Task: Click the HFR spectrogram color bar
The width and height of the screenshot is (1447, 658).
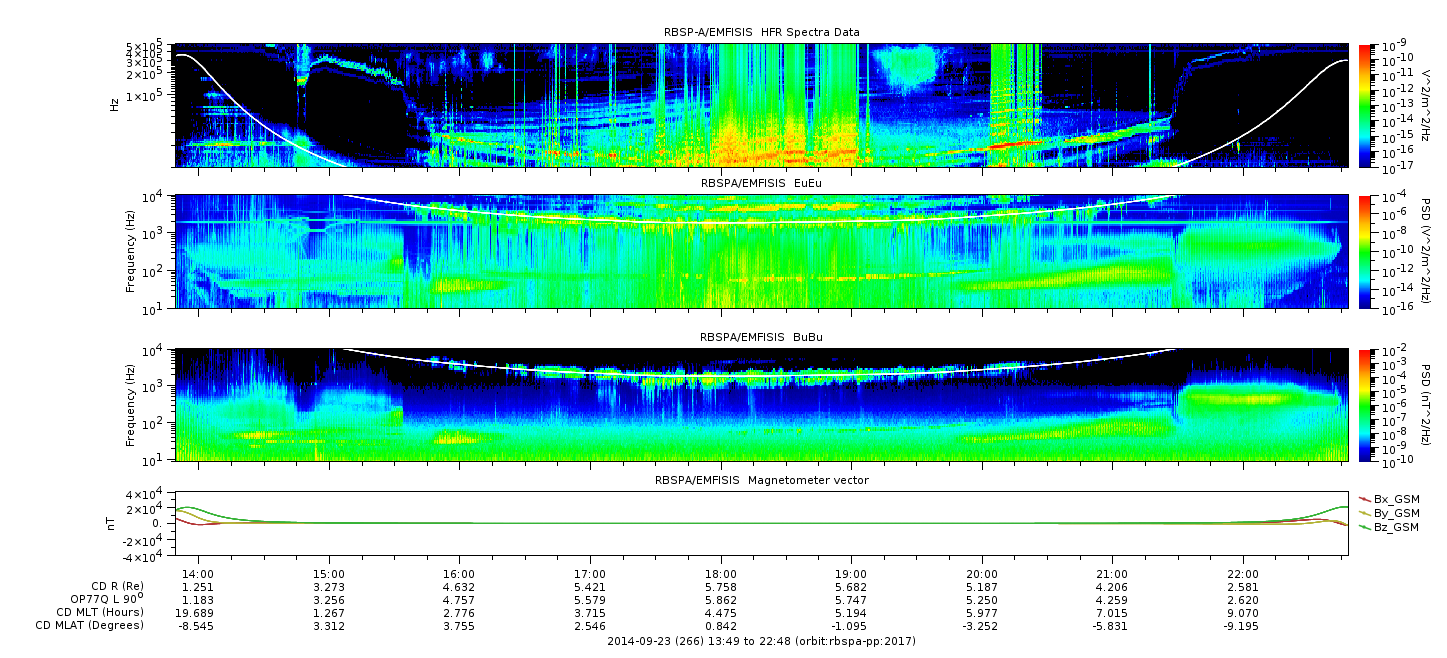Action: 1366,105
